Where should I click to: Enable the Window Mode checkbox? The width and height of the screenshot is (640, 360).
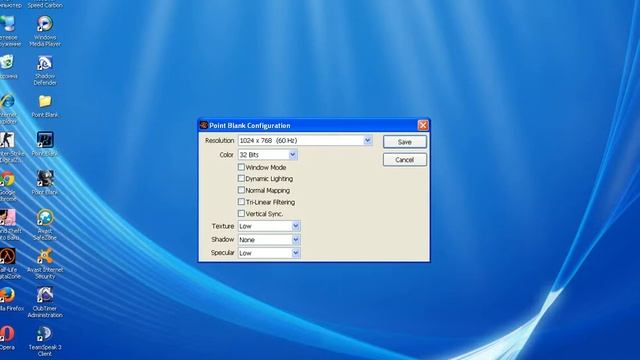click(x=241, y=167)
